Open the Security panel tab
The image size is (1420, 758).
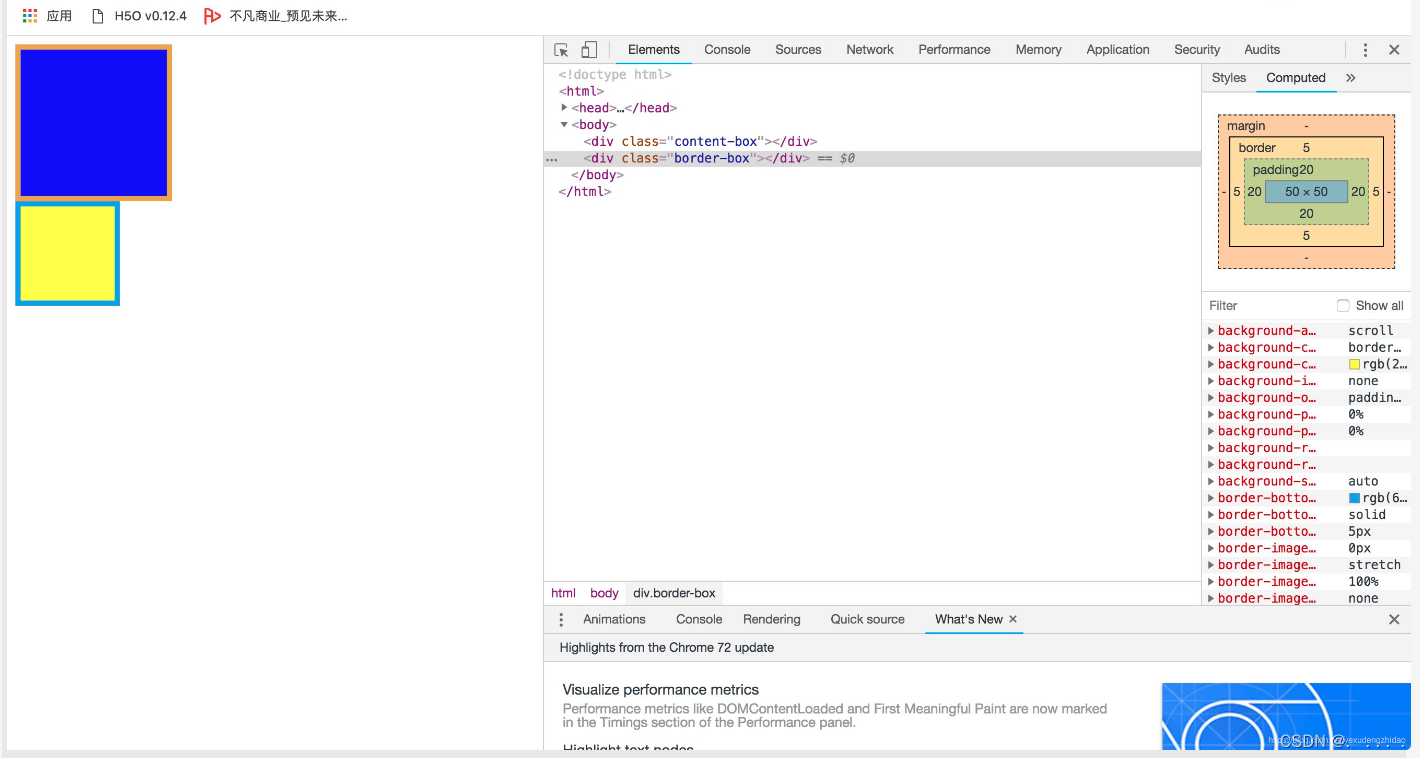[1197, 50]
